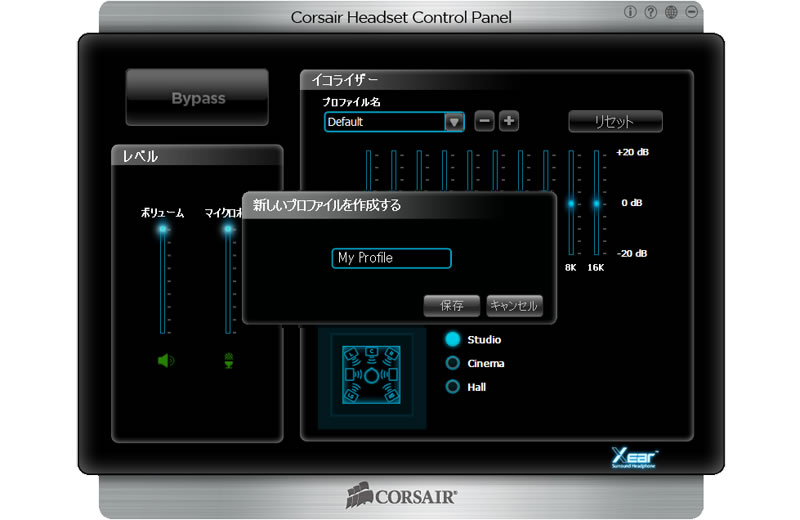Viewport: 800px width, 520px height.
Task: Minimize the Corsair control panel
Action: [691, 11]
